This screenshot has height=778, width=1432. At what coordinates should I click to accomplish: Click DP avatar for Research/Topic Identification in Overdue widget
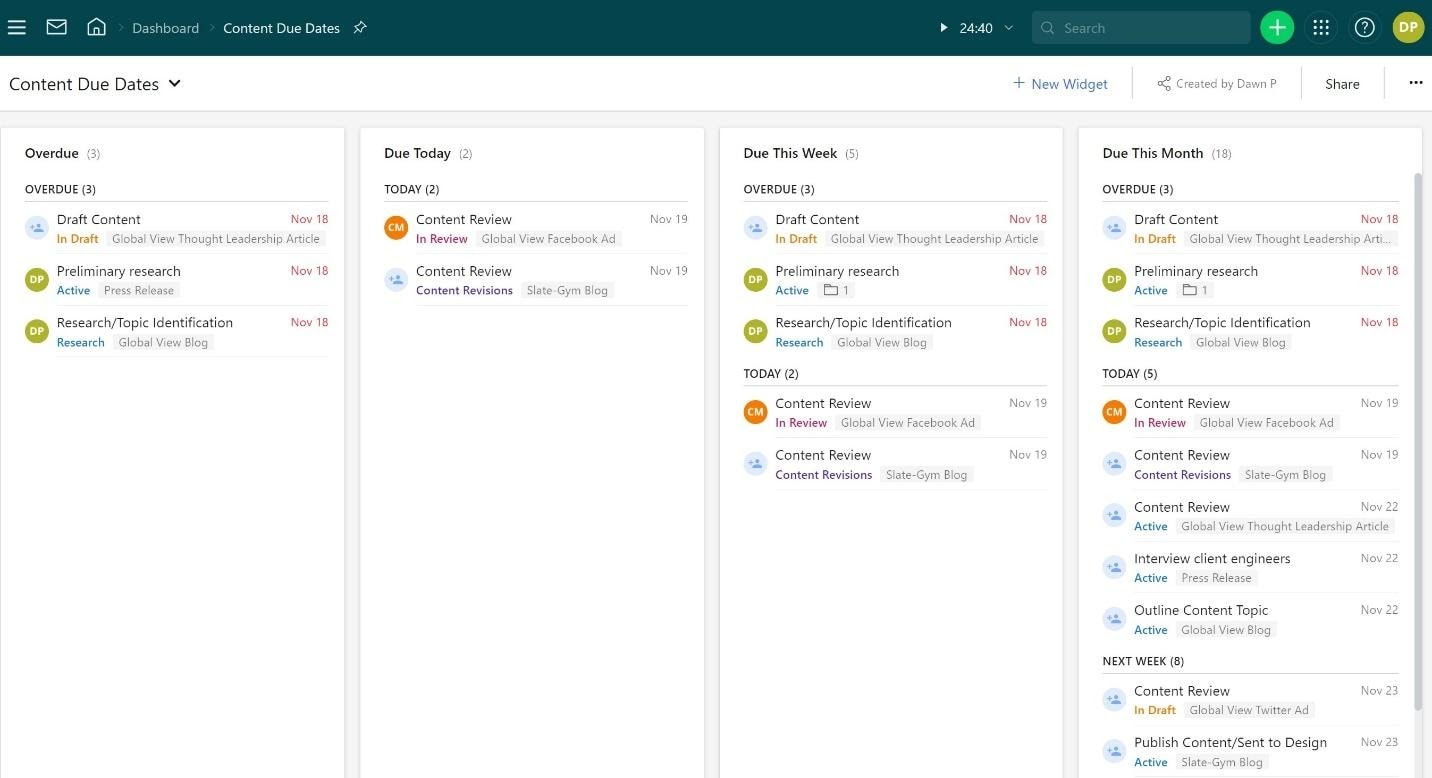click(37, 332)
